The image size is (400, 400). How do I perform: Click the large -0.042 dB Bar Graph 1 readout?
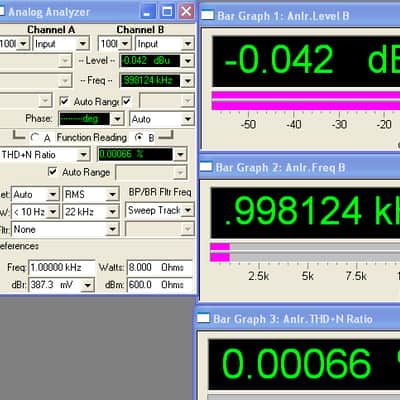(x=306, y=61)
